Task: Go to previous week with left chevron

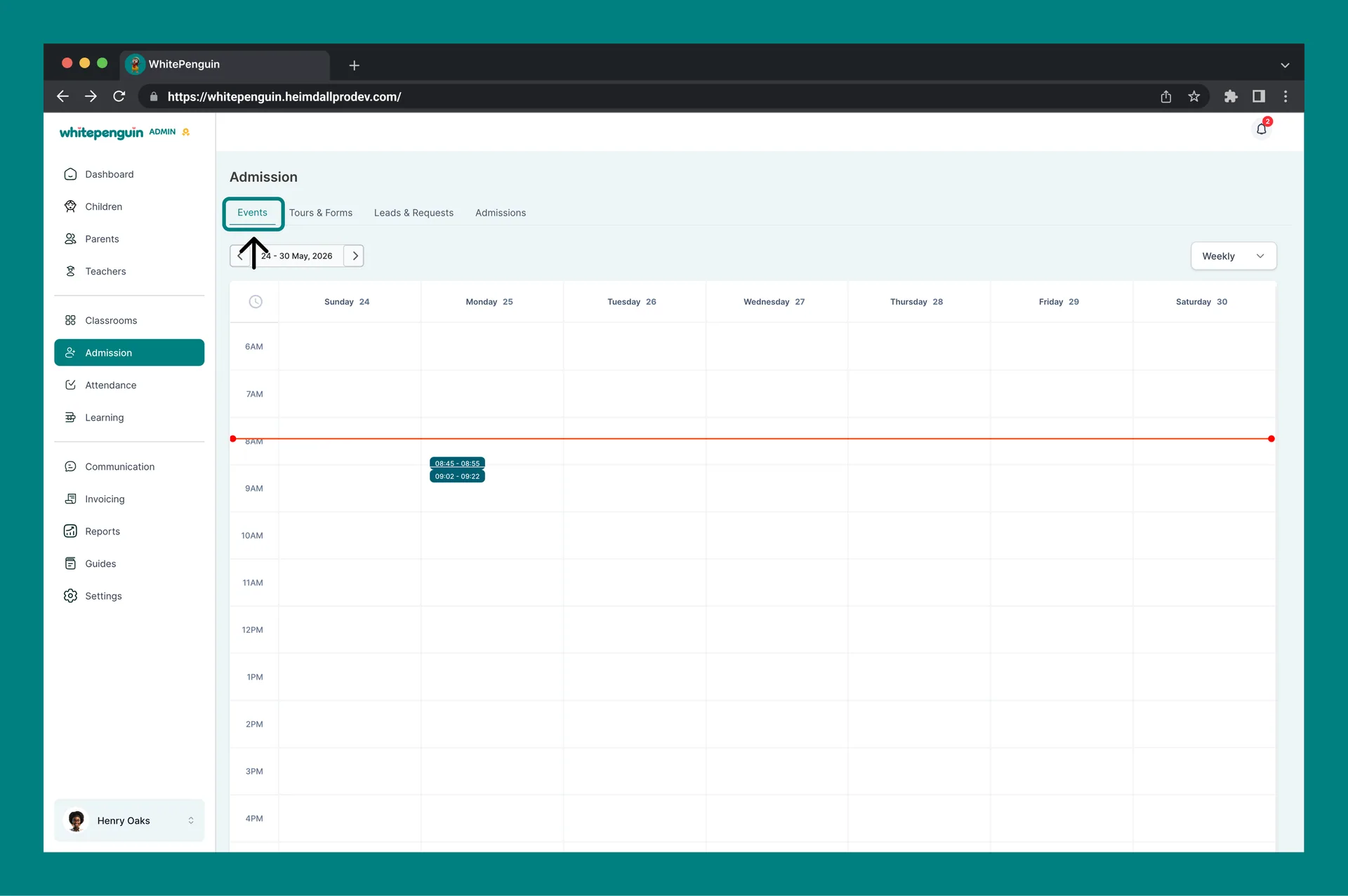Action: (239, 256)
